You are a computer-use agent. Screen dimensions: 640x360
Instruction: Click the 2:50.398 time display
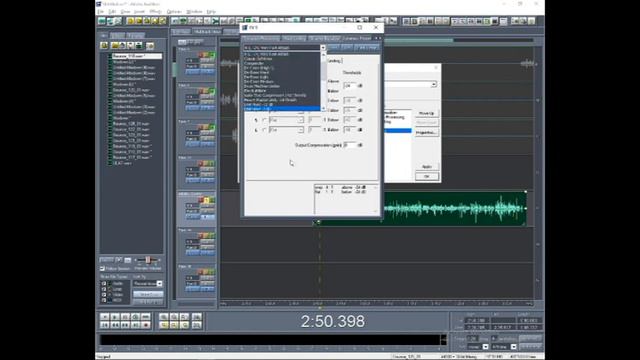pyautogui.click(x=333, y=321)
